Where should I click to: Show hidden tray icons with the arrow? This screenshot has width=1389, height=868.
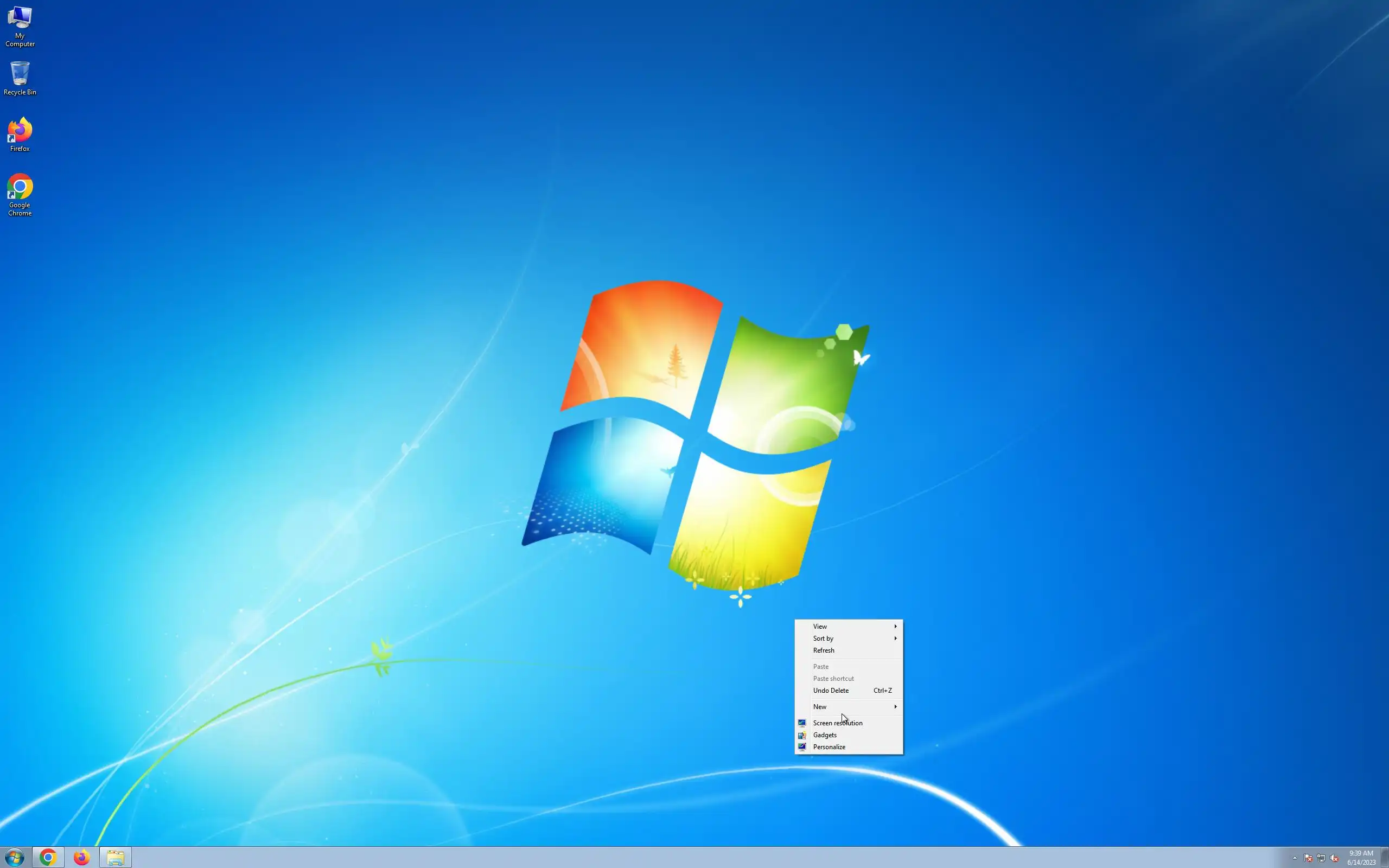point(1295,858)
